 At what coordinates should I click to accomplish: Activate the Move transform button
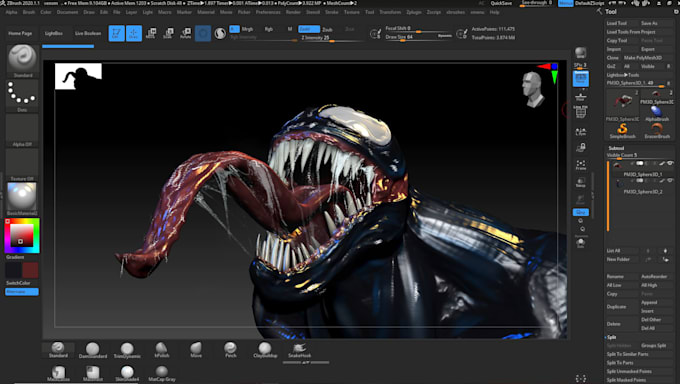(151, 33)
